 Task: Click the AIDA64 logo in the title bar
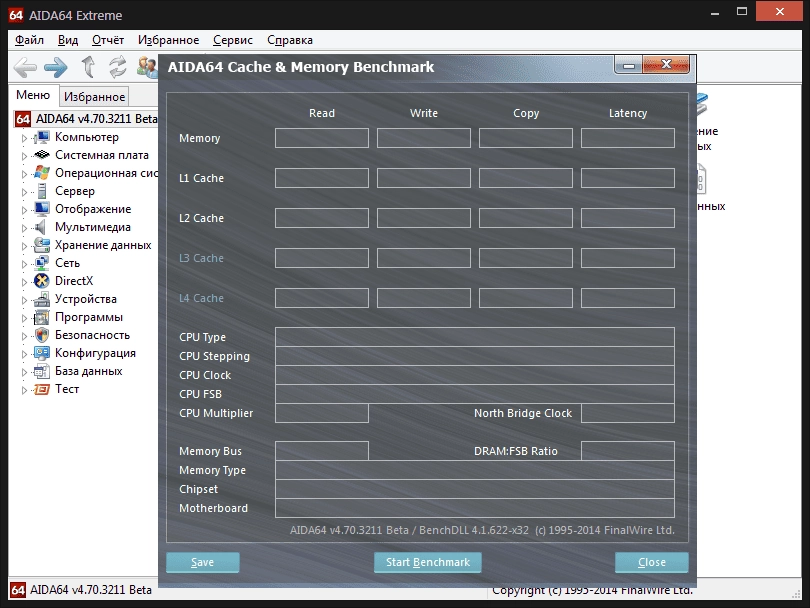coord(16,15)
